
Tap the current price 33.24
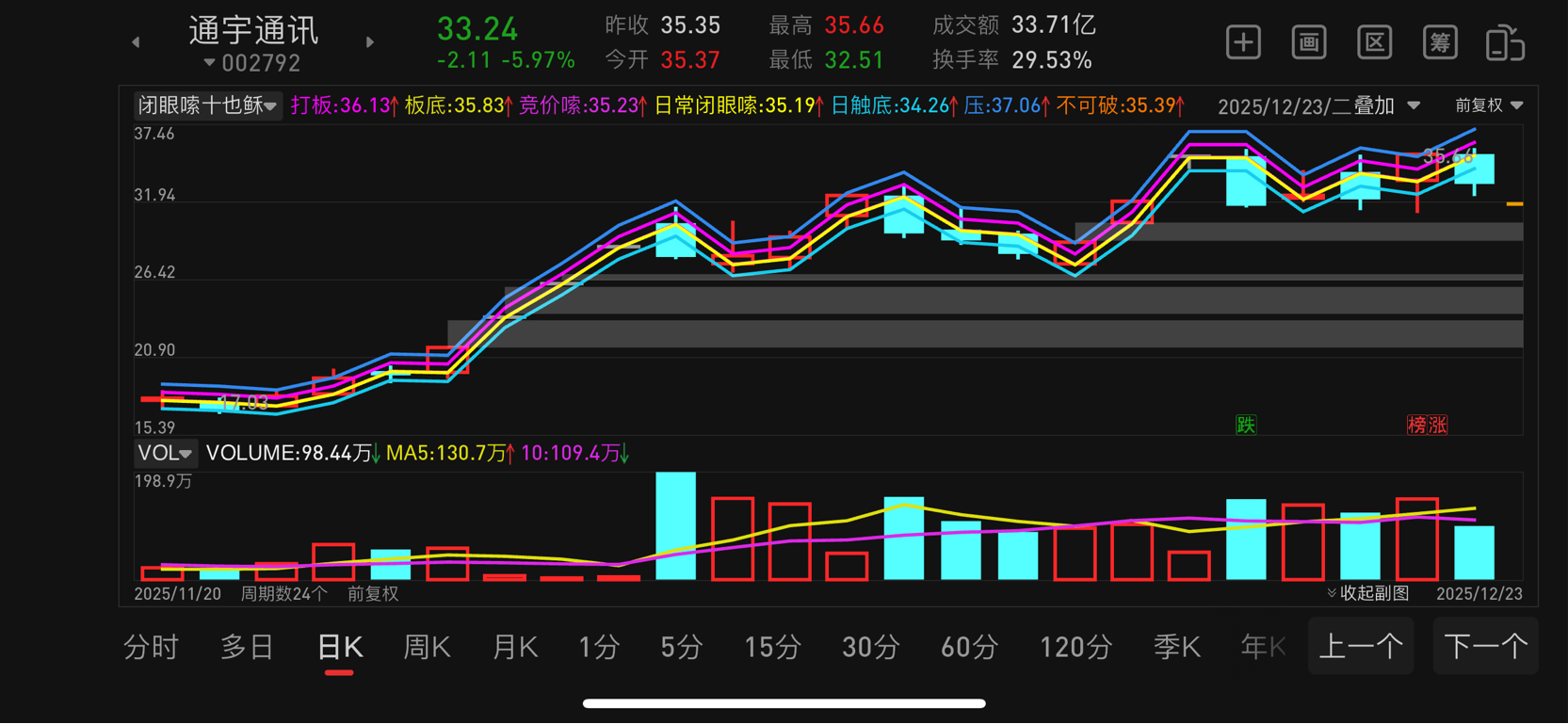click(477, 29)
